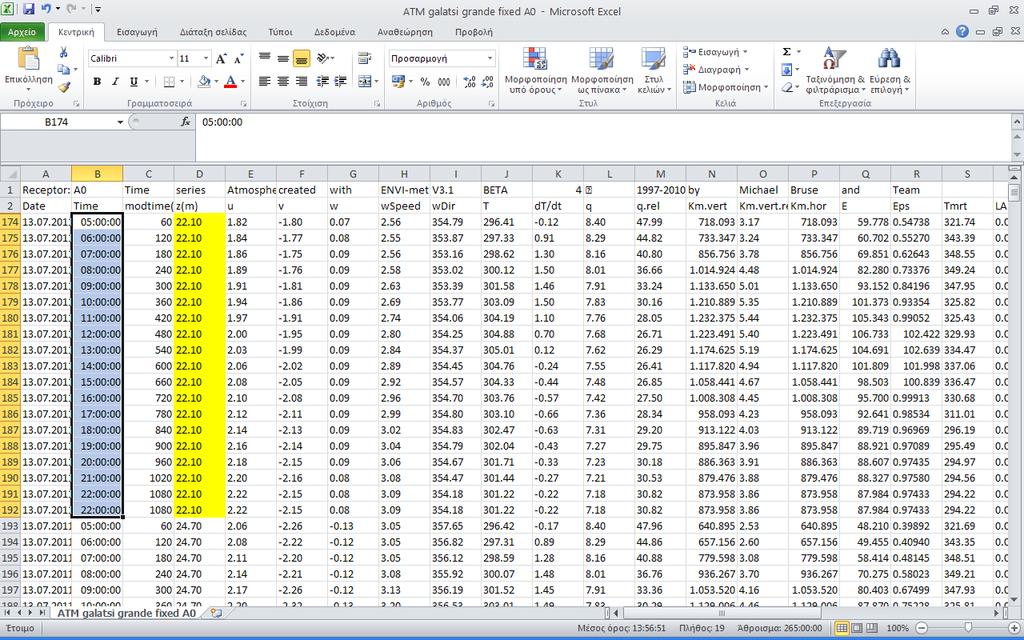This screenshot has width=1024, height=640.
Task: Click the orientation text-angle icon
Action: click(323, 59)
